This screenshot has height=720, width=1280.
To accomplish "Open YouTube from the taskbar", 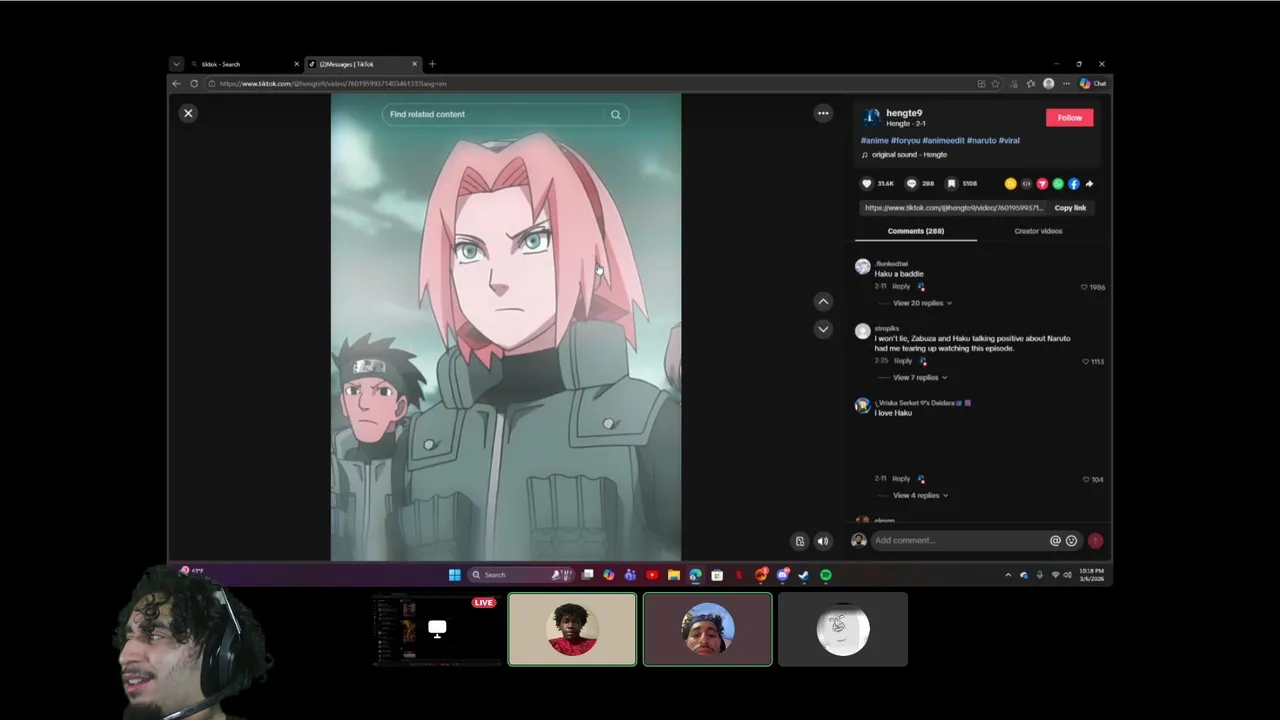I will (652, 575).
